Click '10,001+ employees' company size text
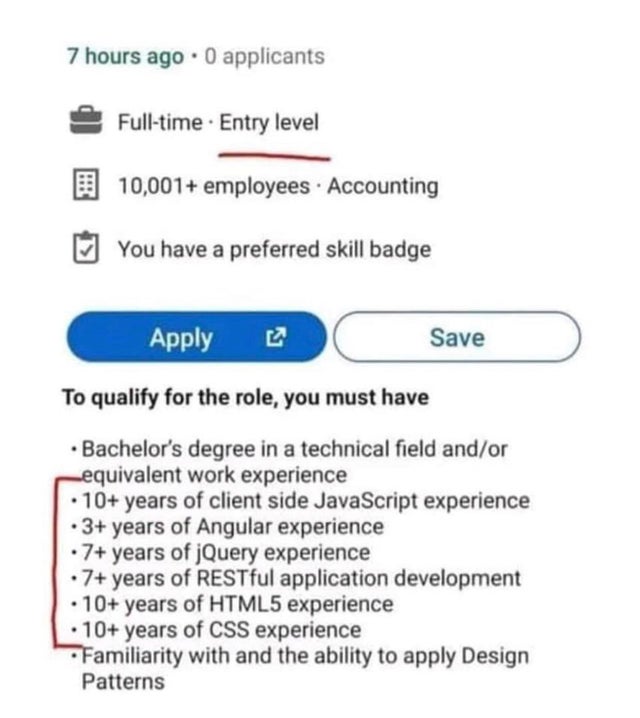Screen dimensions: 640x718 [x=214, y=186]
